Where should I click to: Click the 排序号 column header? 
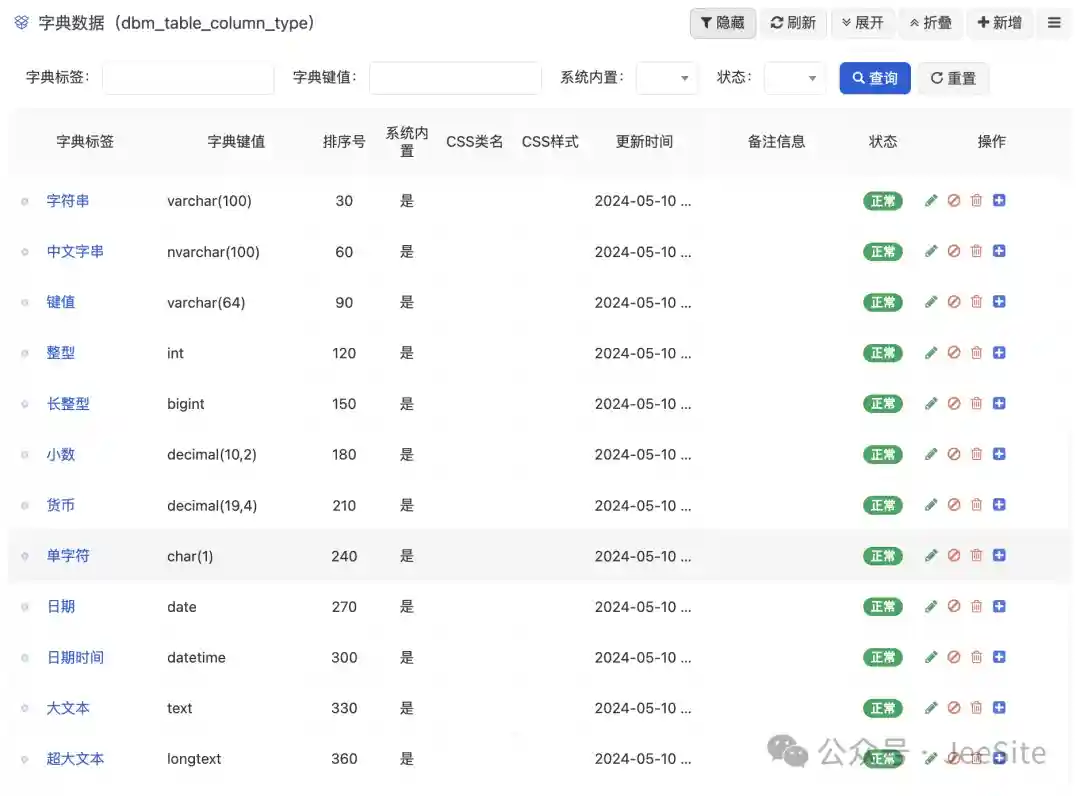(344, 142)
